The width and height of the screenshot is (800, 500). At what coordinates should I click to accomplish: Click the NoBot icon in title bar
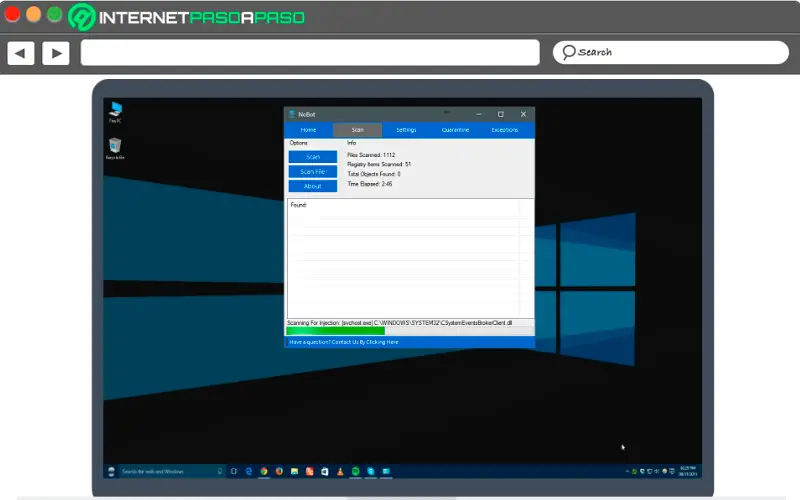tap(292, 114)
